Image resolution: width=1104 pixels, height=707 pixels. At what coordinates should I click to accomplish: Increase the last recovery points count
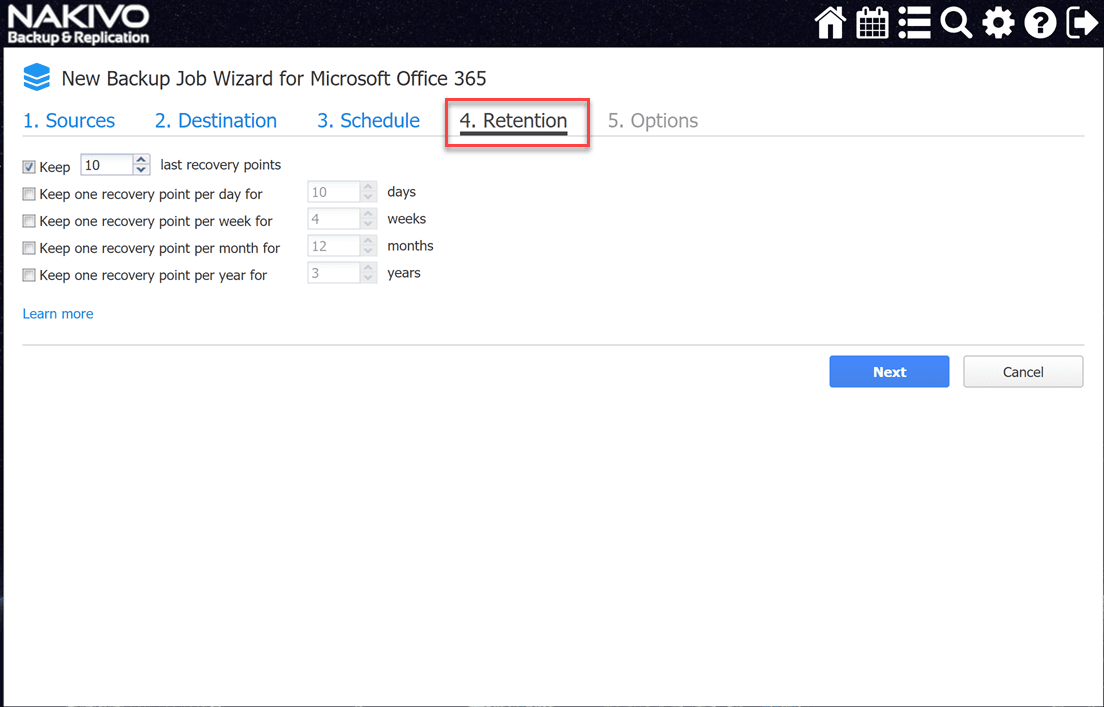(141, 160)
